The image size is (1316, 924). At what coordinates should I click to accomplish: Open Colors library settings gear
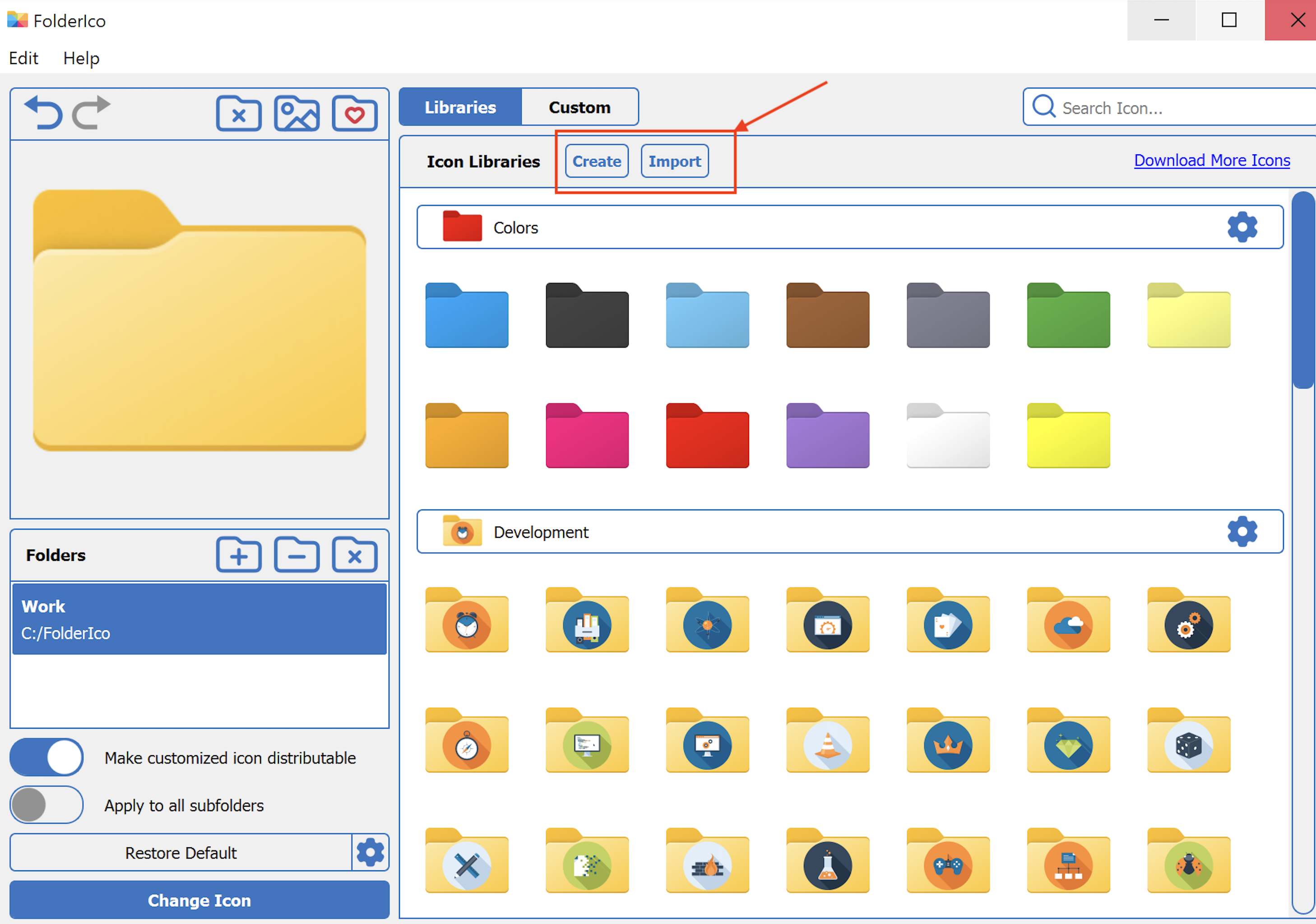click(1242, 227)
